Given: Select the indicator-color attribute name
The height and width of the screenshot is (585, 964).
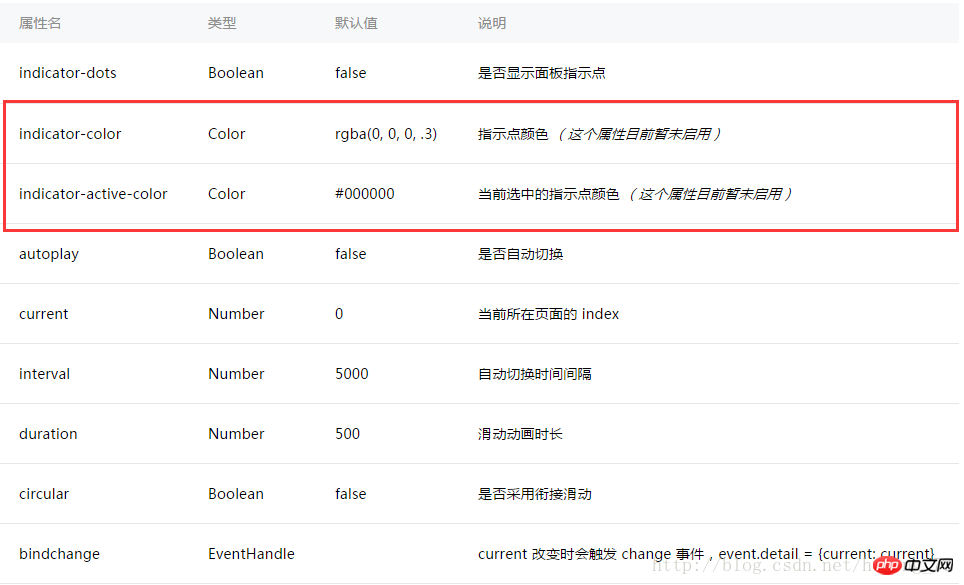Looking at the screenshot, I should click(x=70, y=133).
